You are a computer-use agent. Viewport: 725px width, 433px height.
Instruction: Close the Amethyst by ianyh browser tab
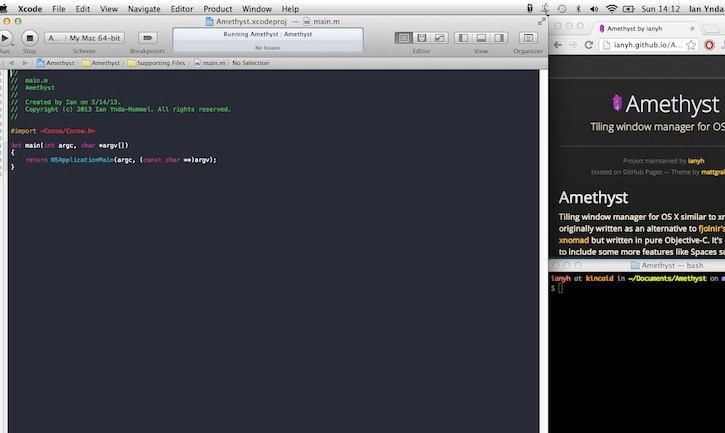[x=692, y=28]
